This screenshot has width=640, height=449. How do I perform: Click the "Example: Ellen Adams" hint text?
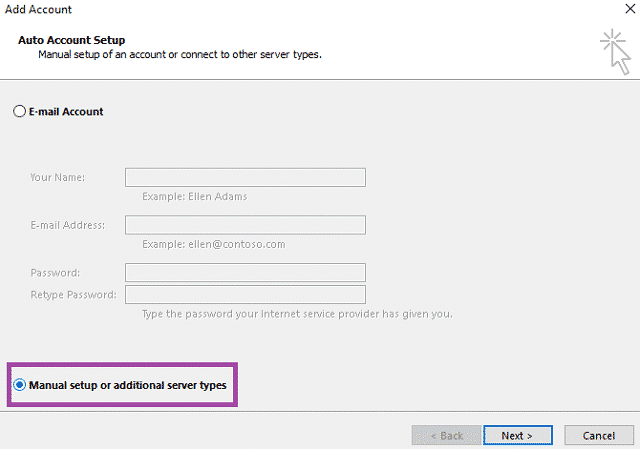click(194, 197)
